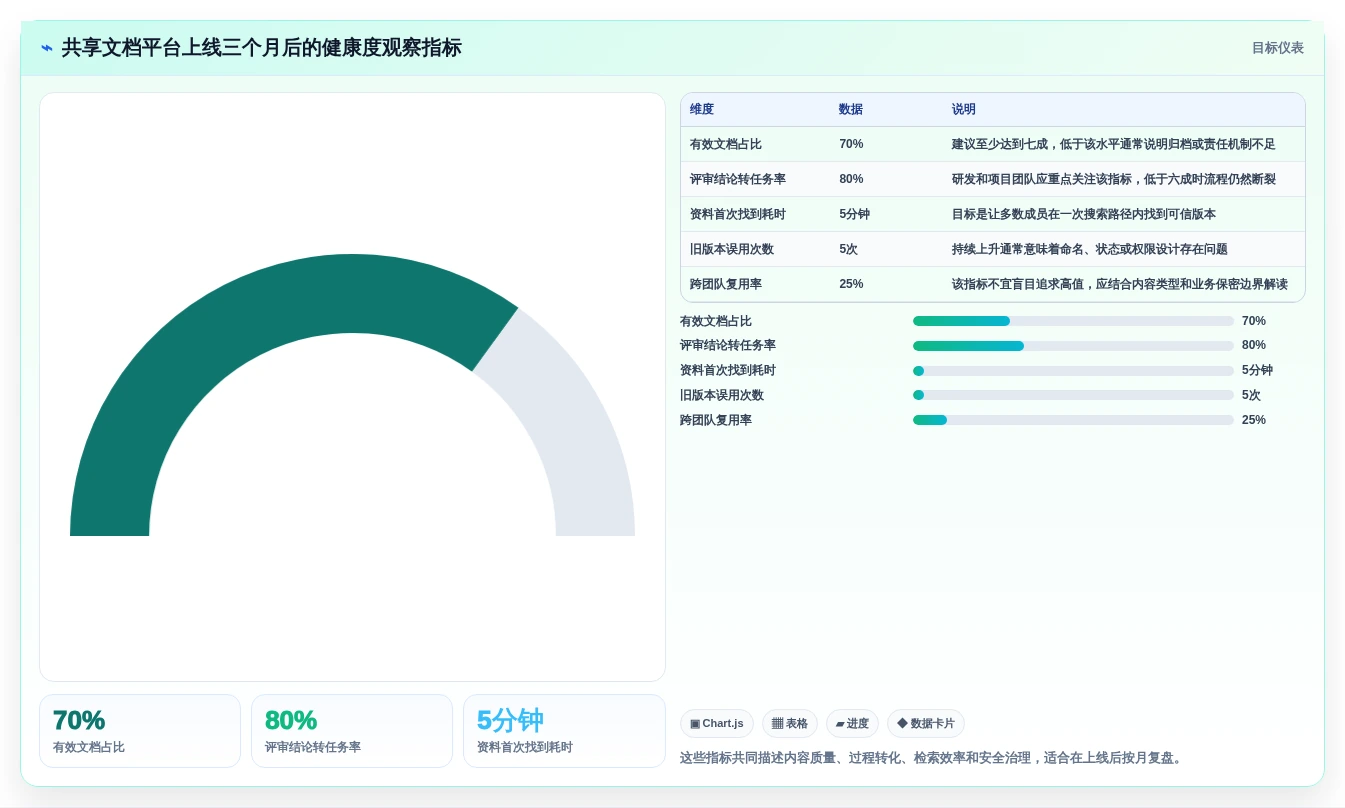
Task: Open the 5分钟 资料首次找到耗时 stat card
Action: 564,731
